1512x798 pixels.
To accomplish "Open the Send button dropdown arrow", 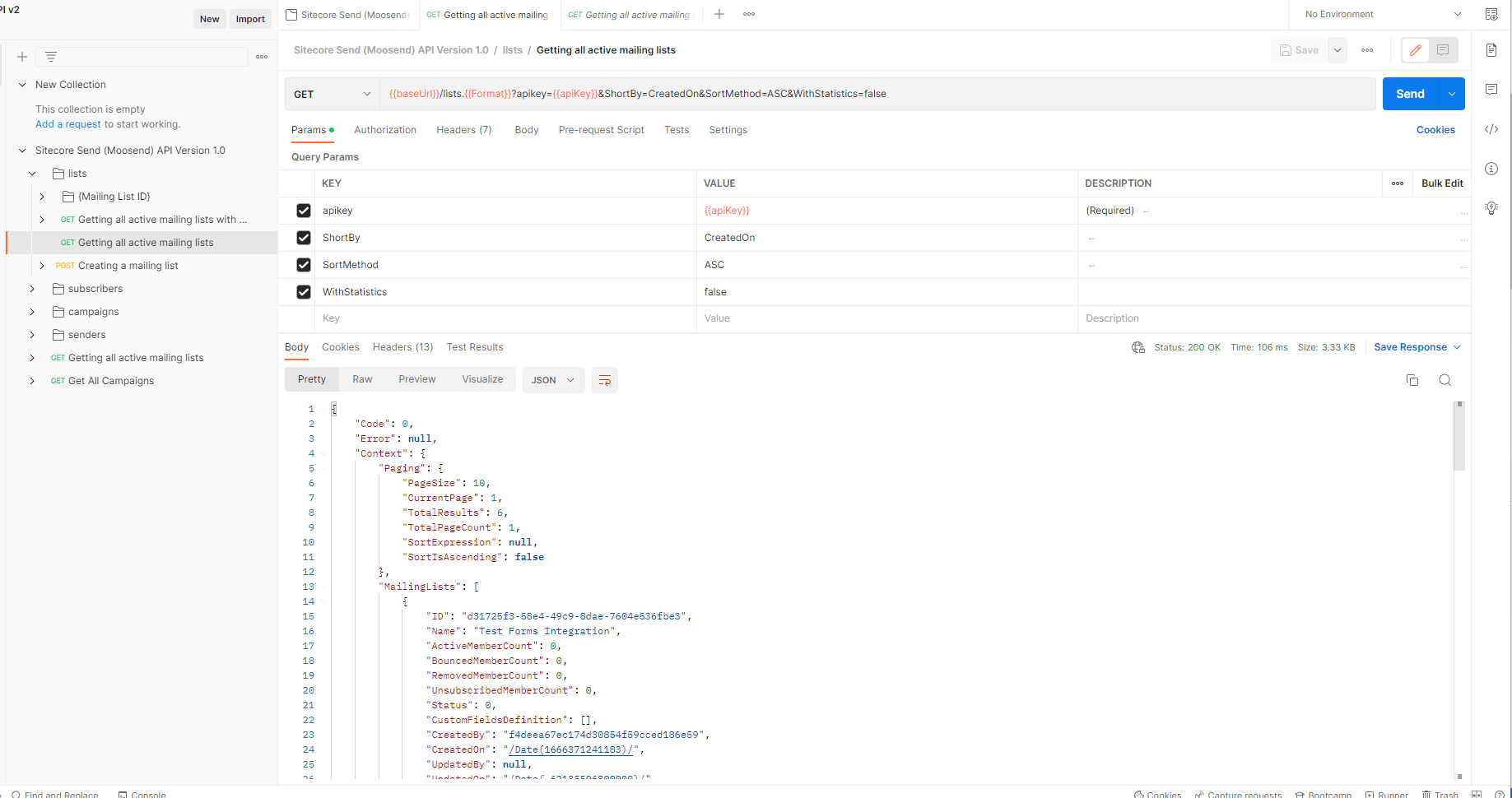I will [1452, 94].
